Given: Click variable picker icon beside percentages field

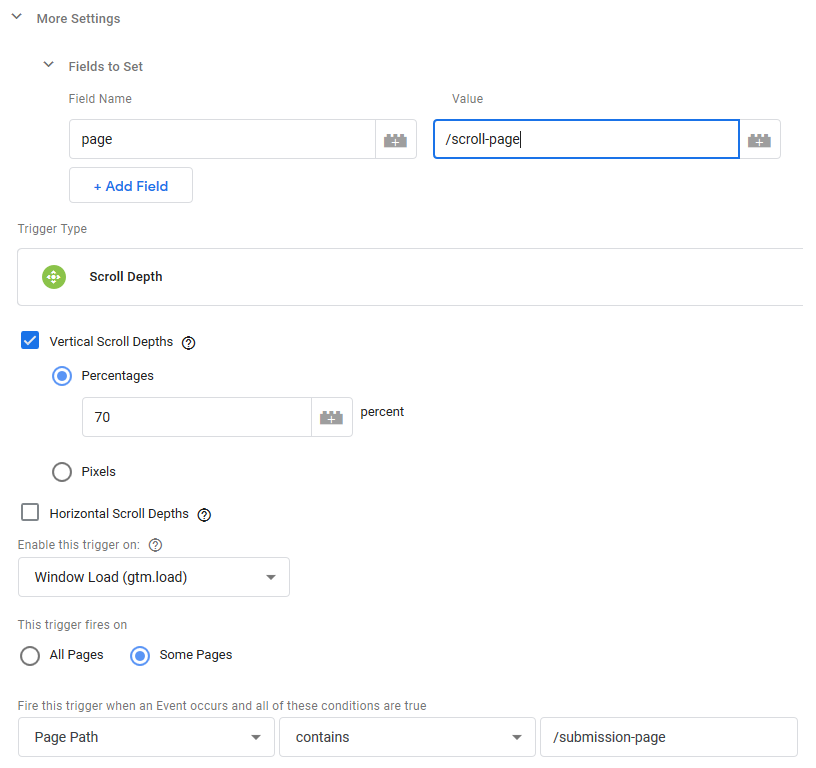Looking at the screenshot, I should (332, 417).
